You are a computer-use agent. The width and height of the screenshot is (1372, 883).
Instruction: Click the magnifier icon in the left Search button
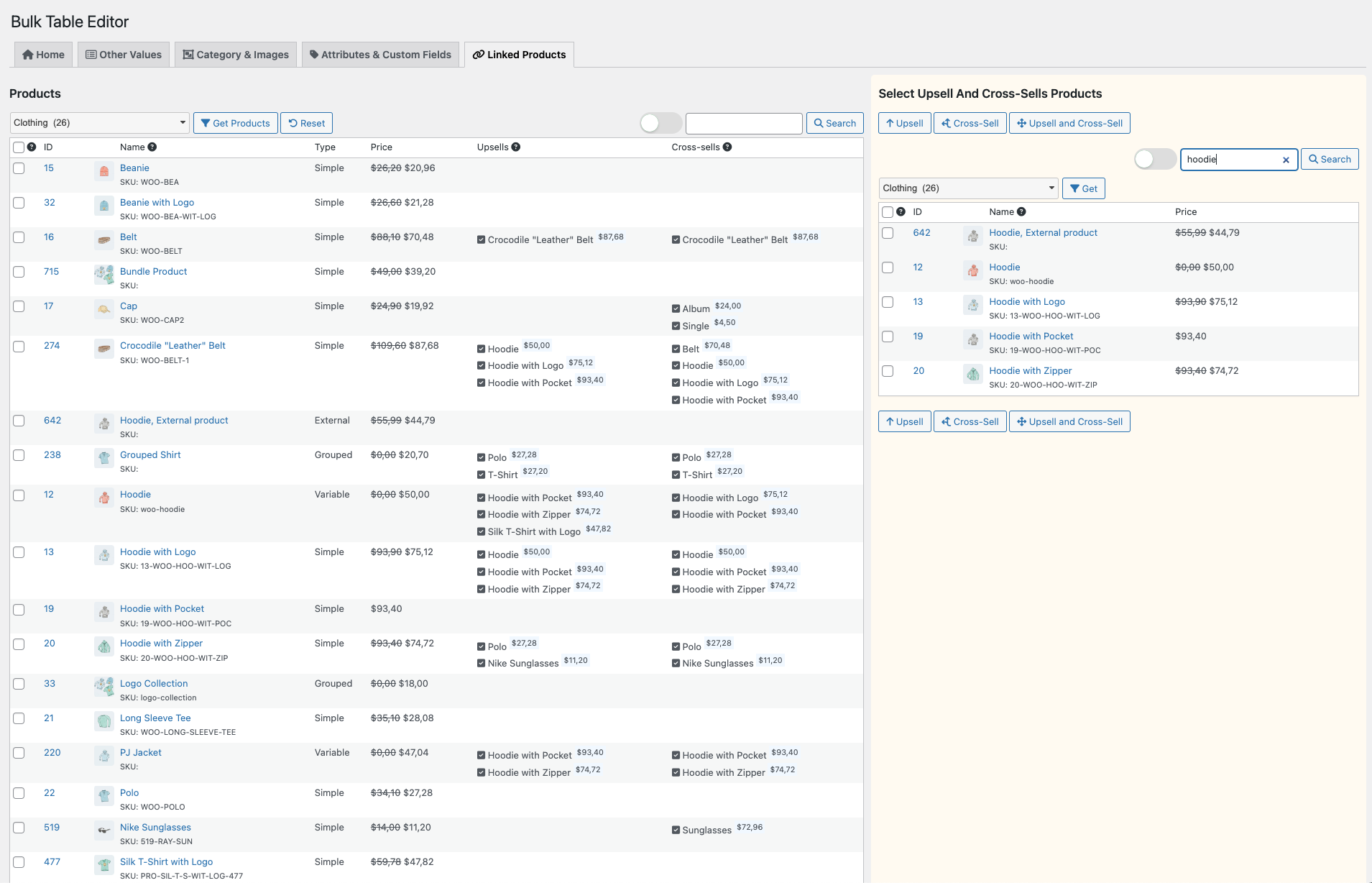819,123
